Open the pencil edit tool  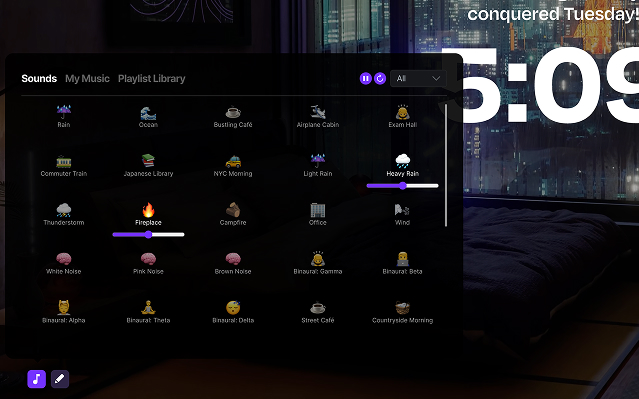pyautogui.click(x=60, y=379)
